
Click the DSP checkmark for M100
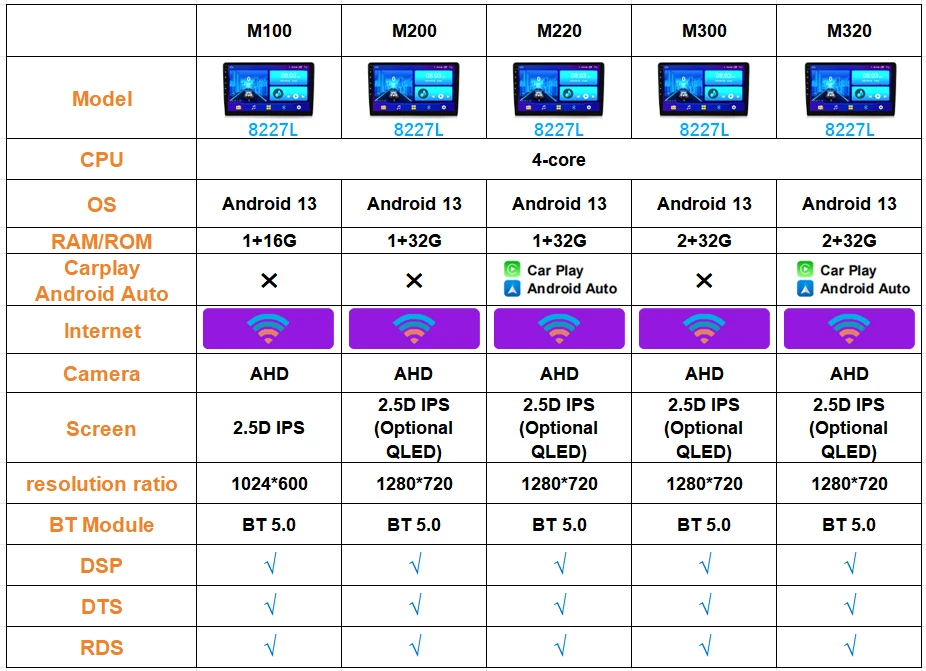pyautogui.click(x=269, y=565)
